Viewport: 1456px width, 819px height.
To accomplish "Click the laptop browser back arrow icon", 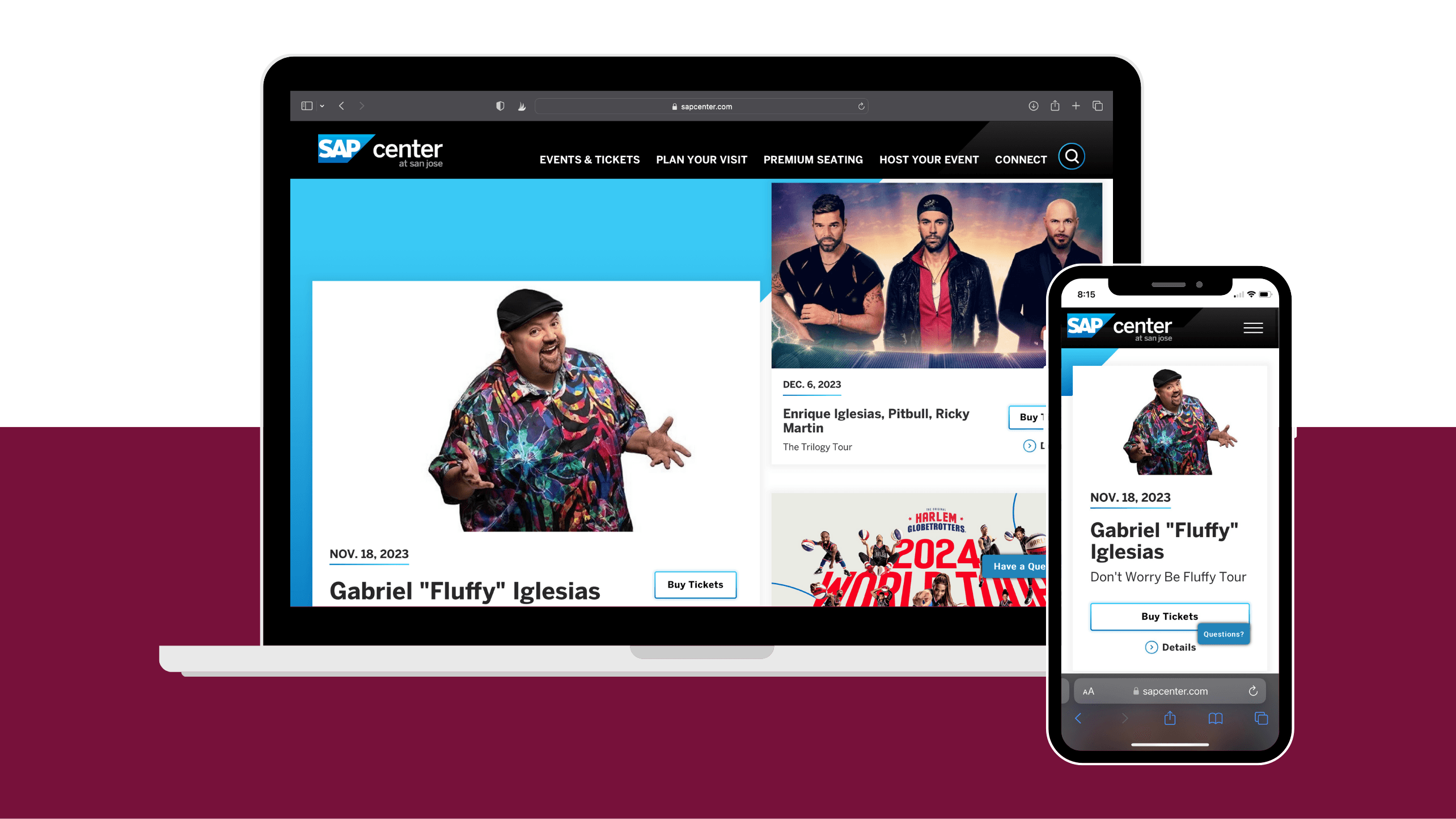I will click(342, 106).
